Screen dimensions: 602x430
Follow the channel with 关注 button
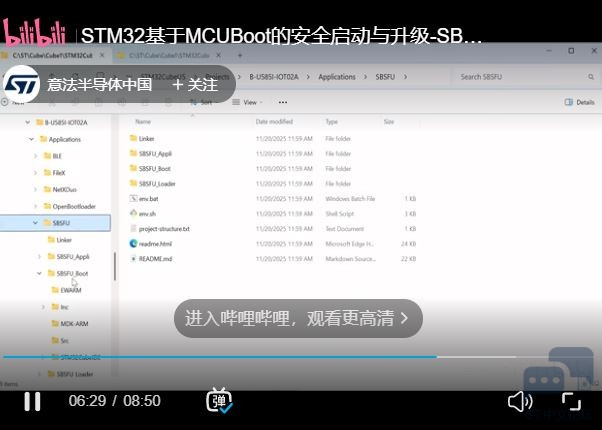coord(195,84)
